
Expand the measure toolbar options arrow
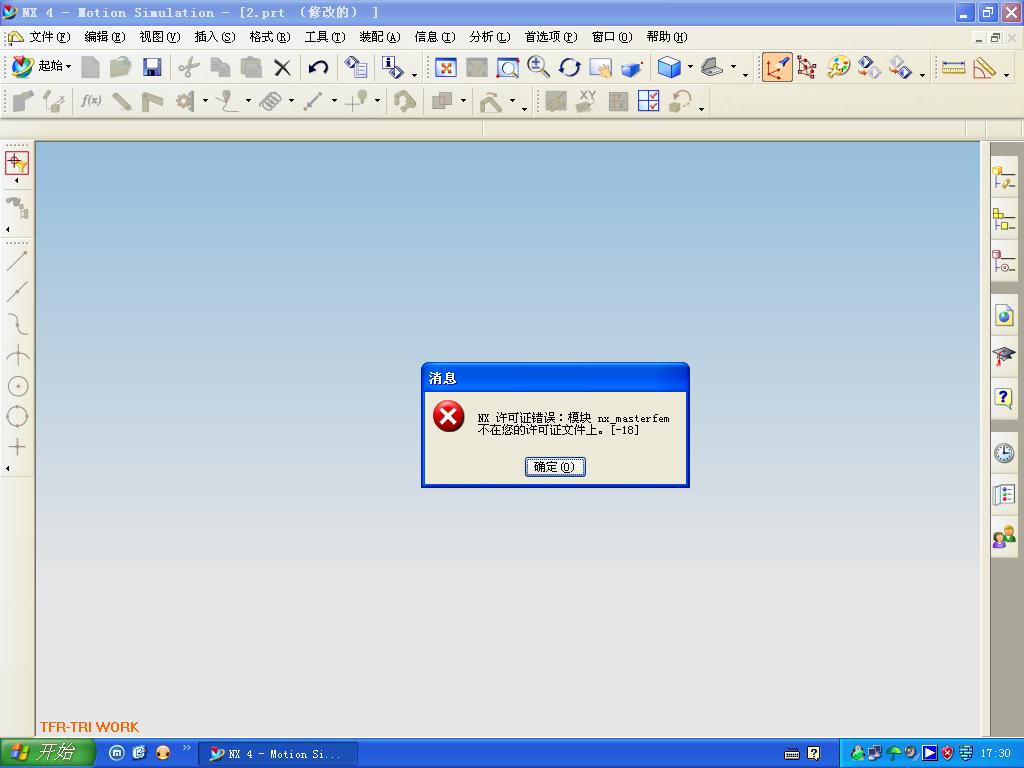click(1006, 74)
